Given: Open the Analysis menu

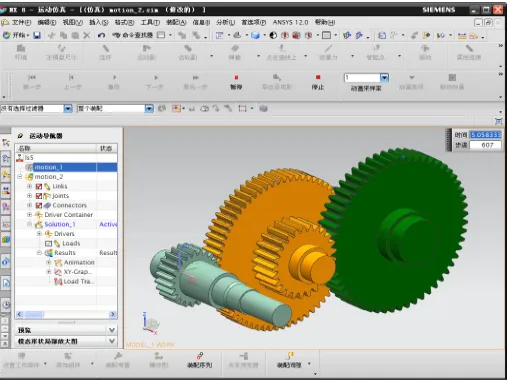Looking at the screenshot, I should point(225,22).
